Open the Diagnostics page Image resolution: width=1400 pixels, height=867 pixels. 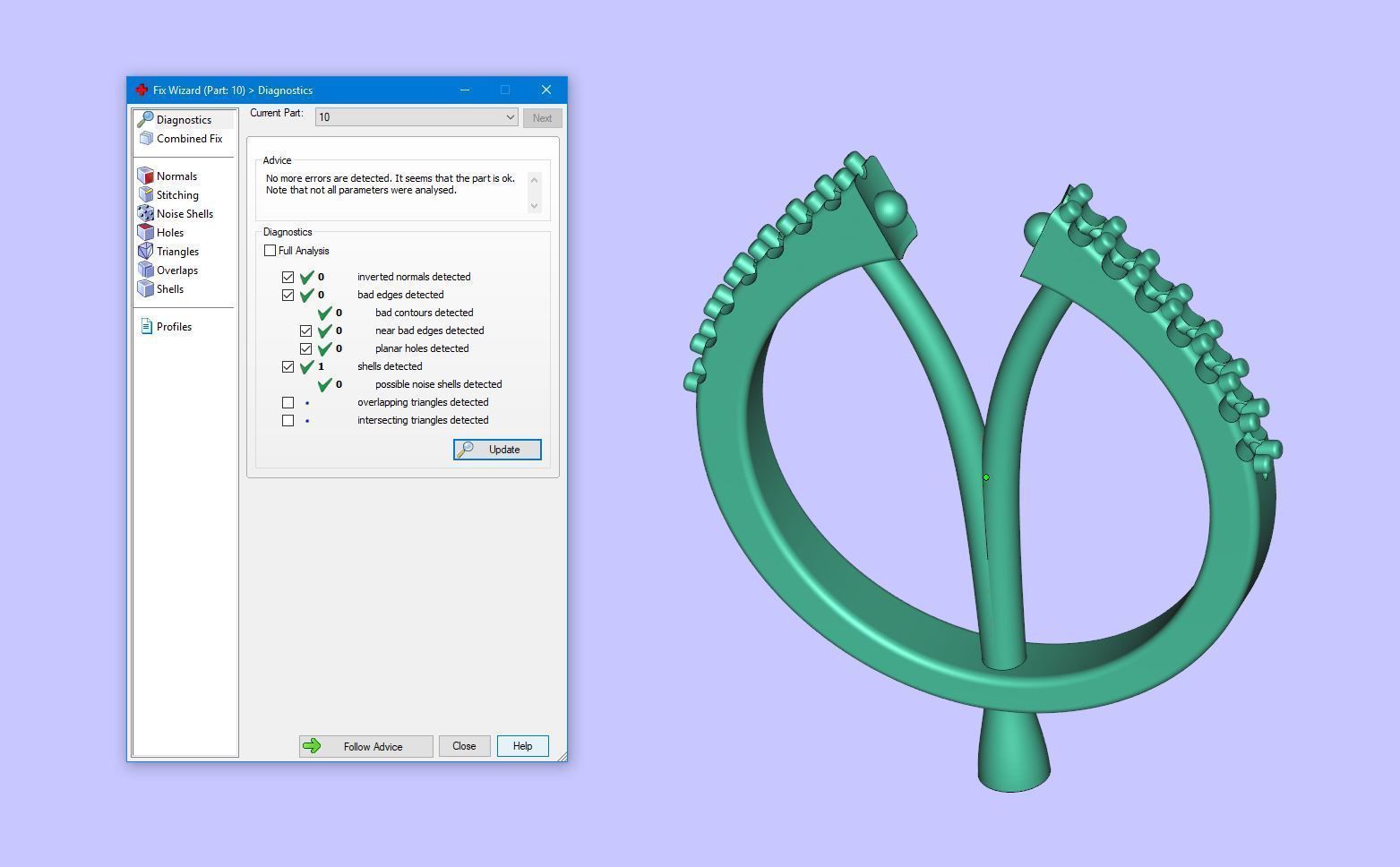(184, 119)
